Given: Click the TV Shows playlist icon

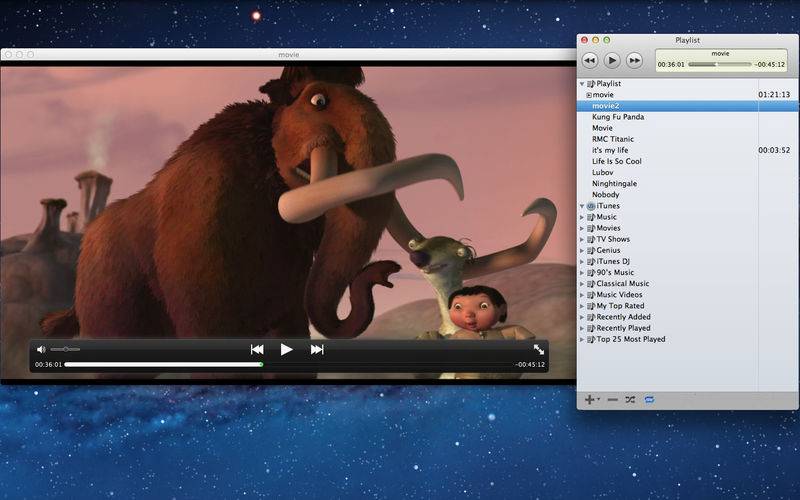Looking at the screenshot, I should [591, 239].
